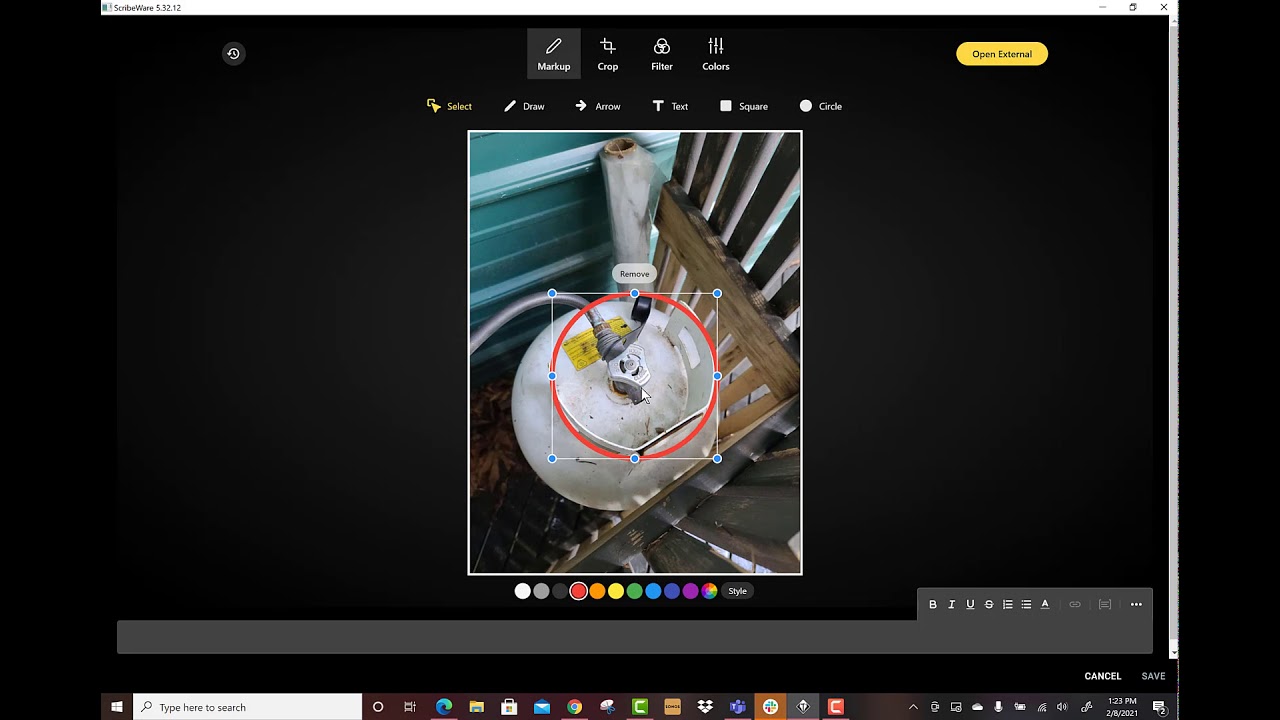Open Cortana from the taskbar
Viewport: 1280px width, 720px height.
click(378, 707)
